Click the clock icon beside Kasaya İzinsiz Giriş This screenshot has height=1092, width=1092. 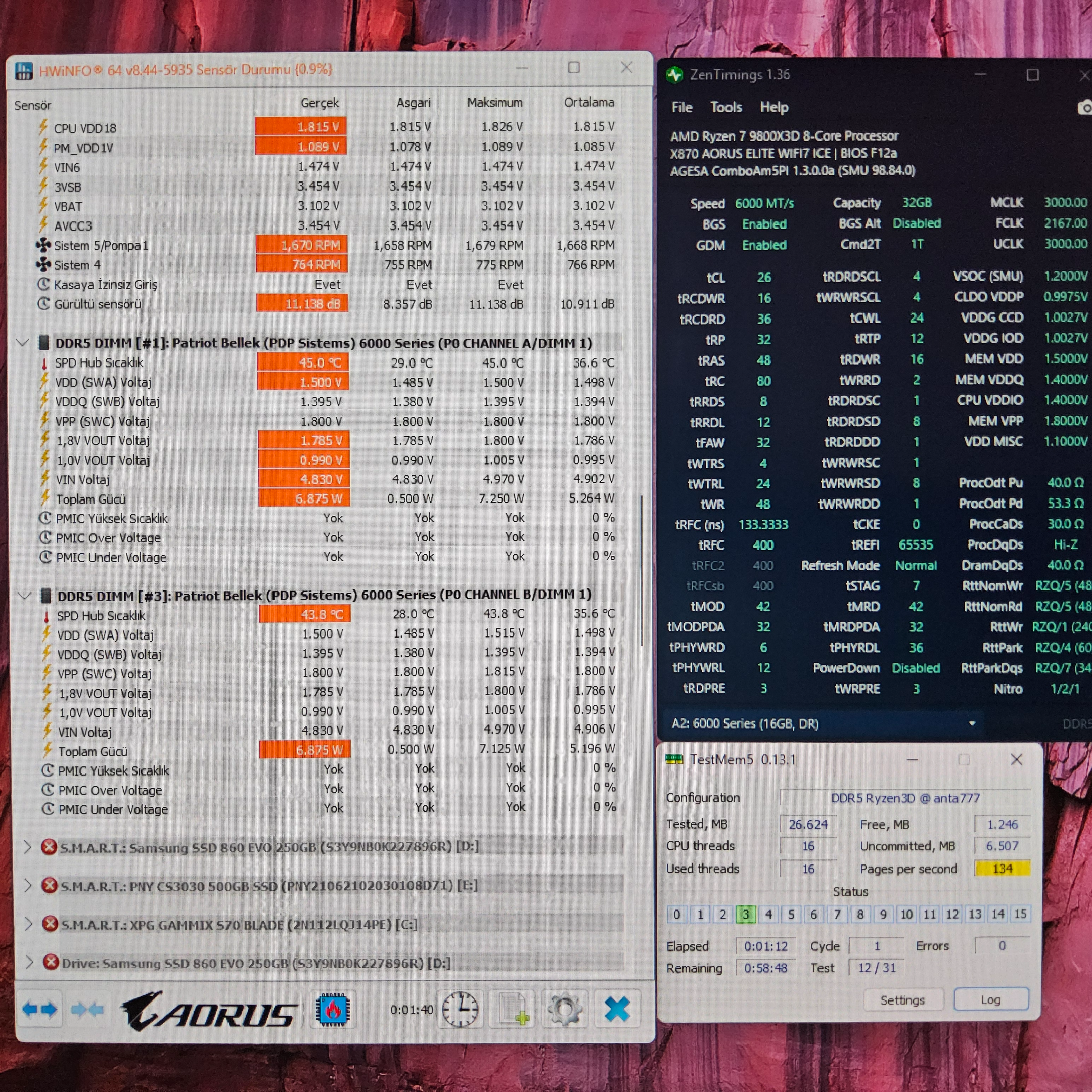(x=43, y=284)
